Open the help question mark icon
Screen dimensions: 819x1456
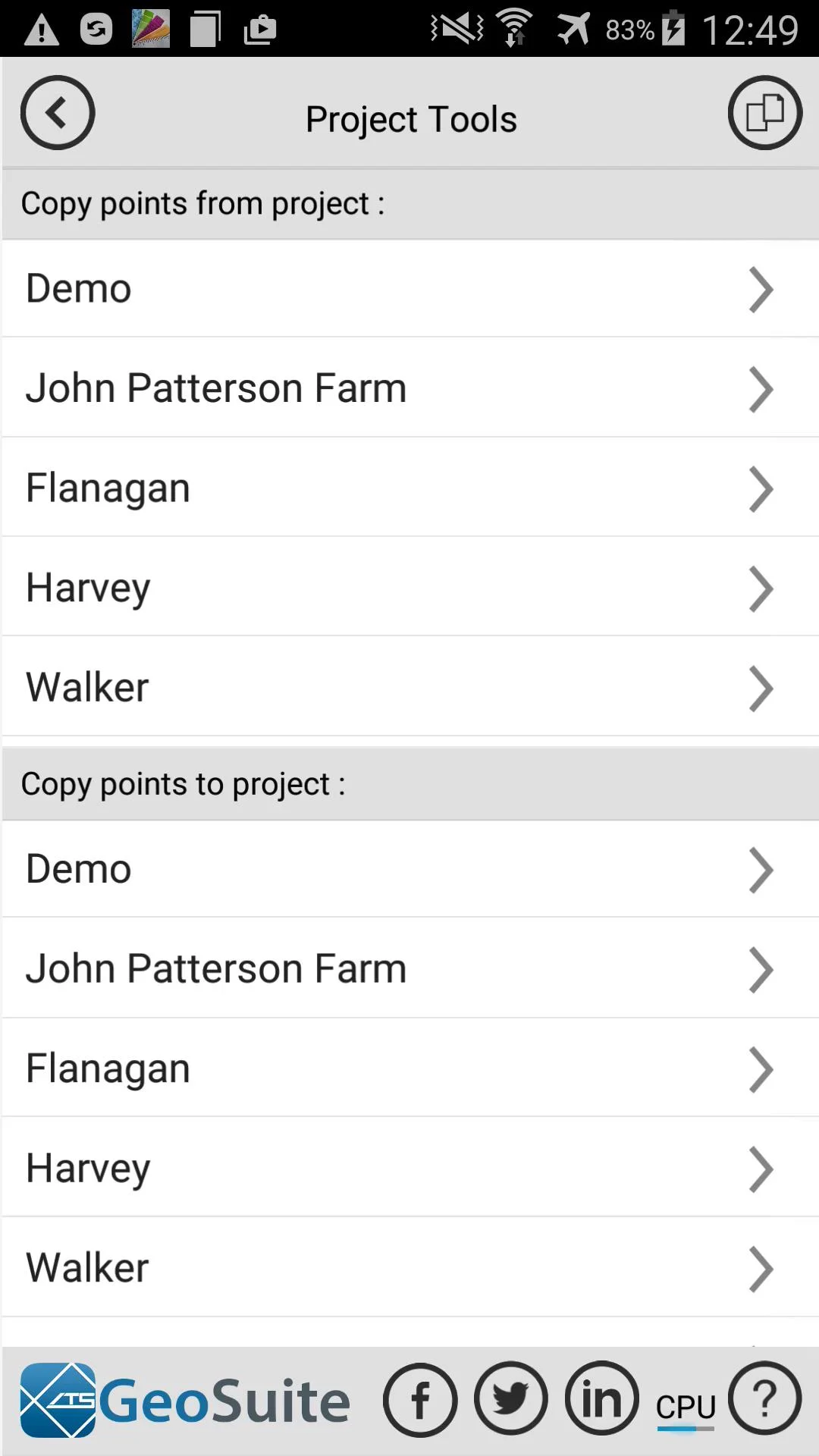click(764, 1398)
